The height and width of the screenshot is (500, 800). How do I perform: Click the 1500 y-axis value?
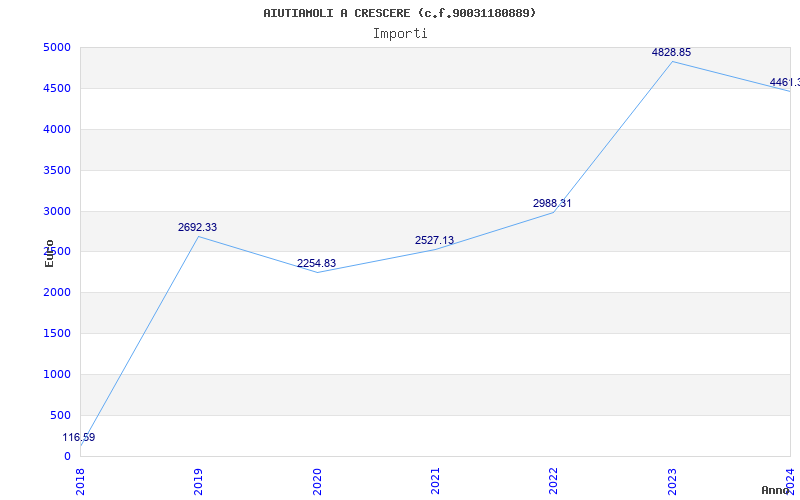pos(57,334)
